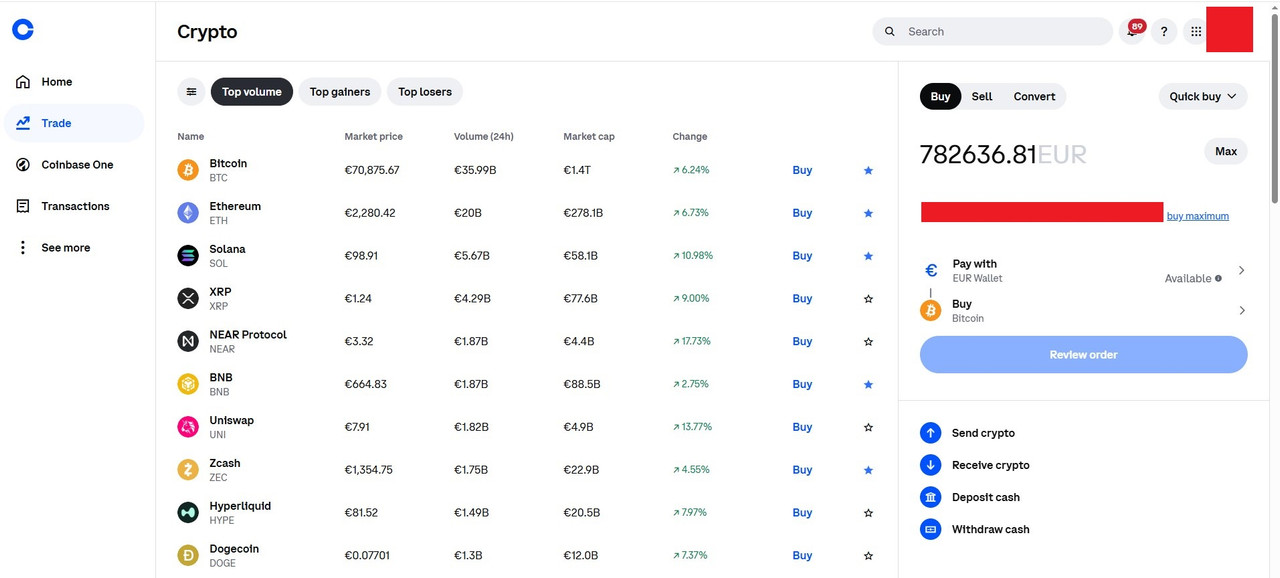Click the buy maximum link
Screen dimensions: 1280x578
tap(1198, 216)
